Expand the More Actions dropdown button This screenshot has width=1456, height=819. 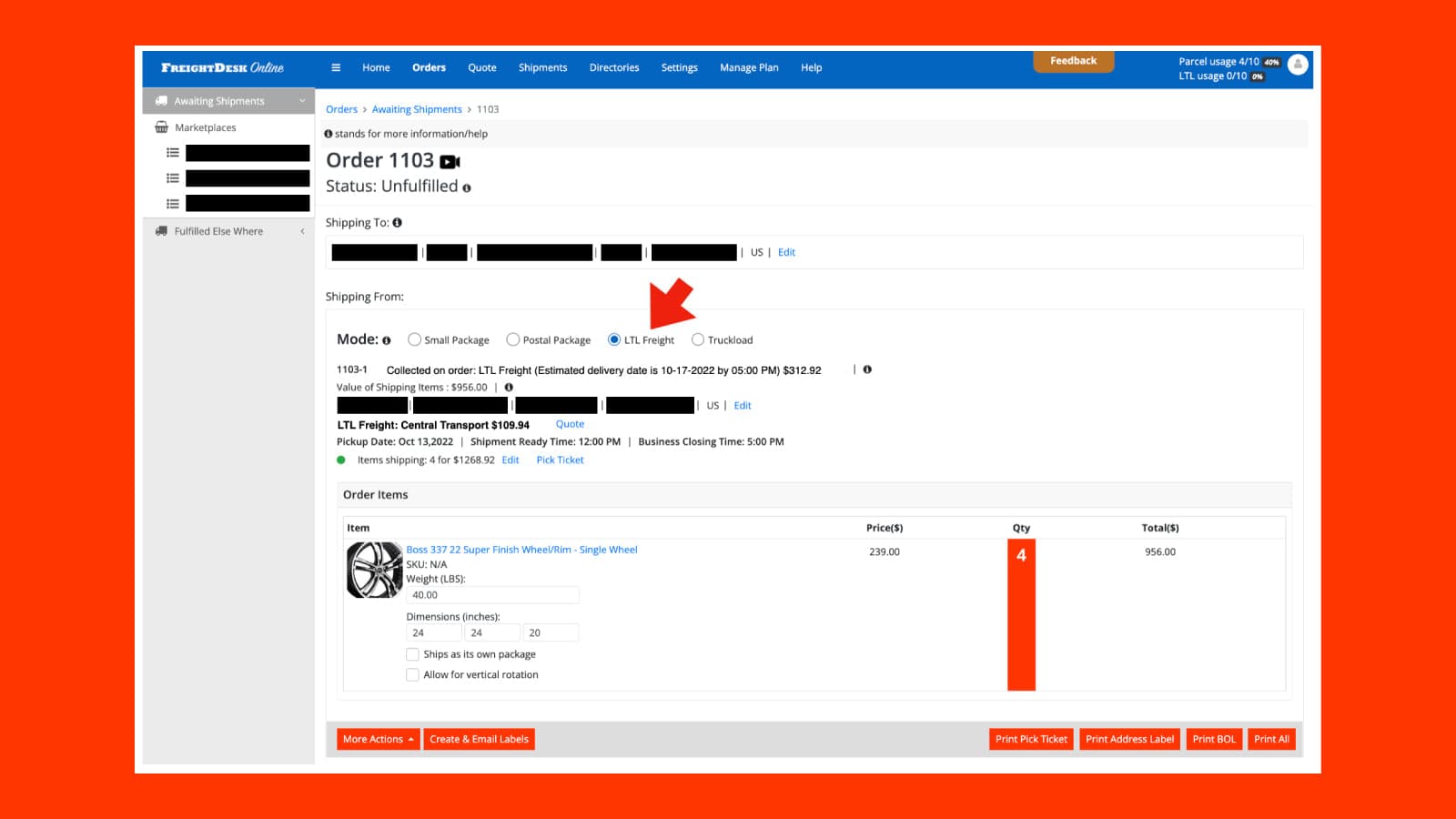(x=378, y=739)
